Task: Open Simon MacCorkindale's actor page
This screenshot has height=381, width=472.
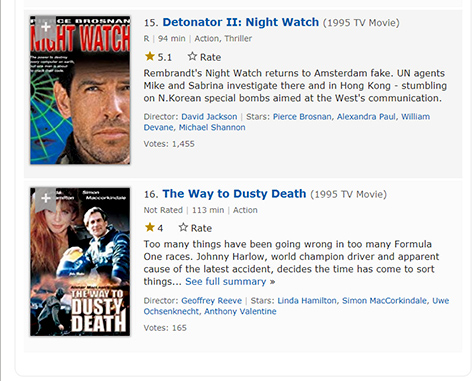Action: point(384,301)
